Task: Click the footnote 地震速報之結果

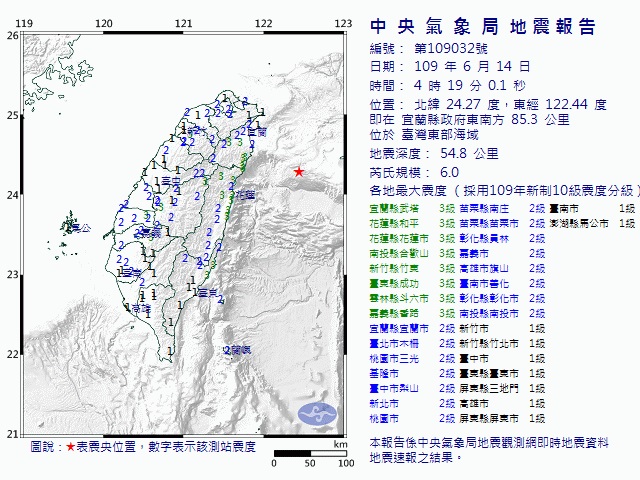Action: (x=412, y=458)
